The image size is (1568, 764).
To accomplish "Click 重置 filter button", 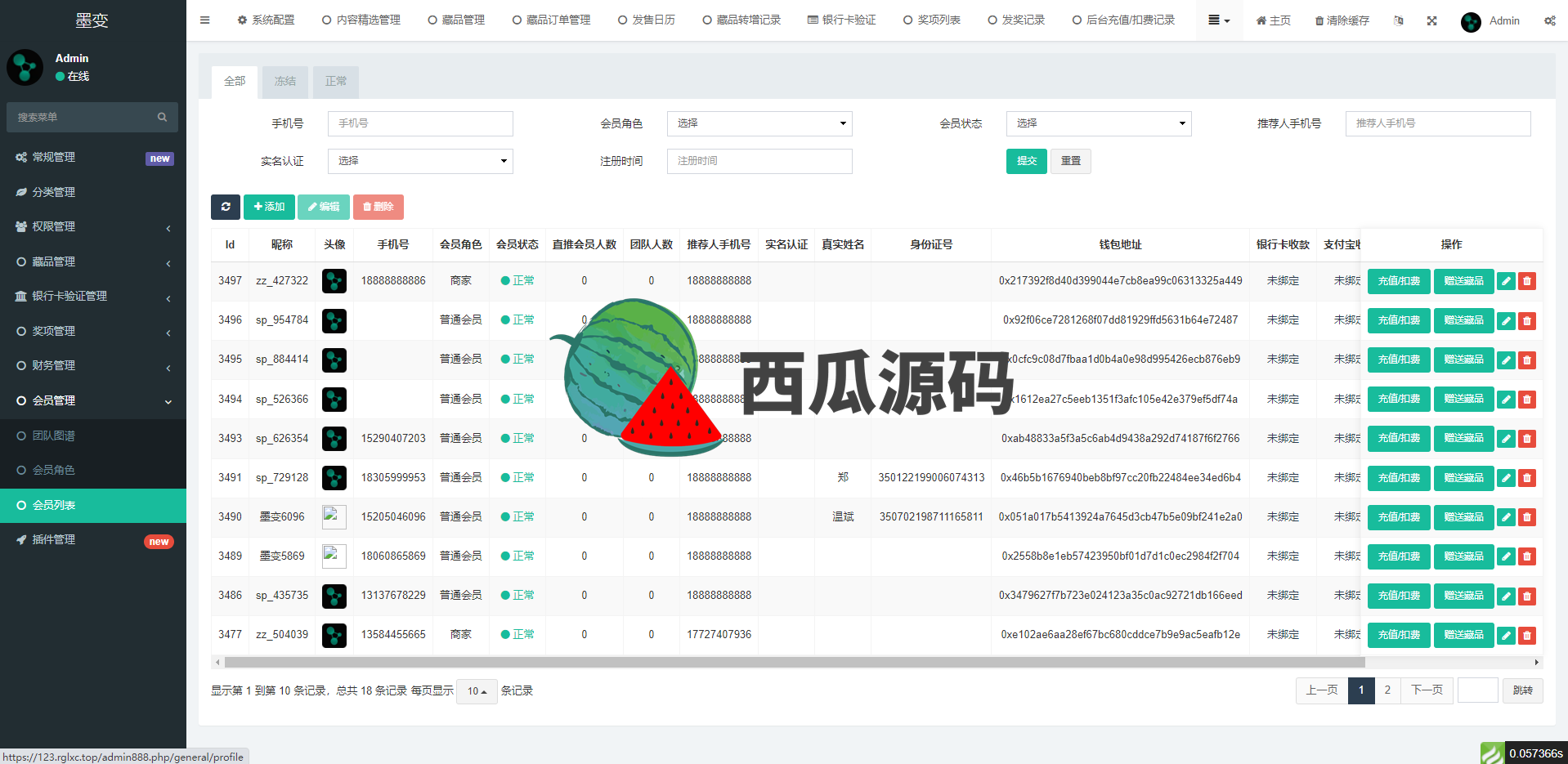I will 1071,161.
